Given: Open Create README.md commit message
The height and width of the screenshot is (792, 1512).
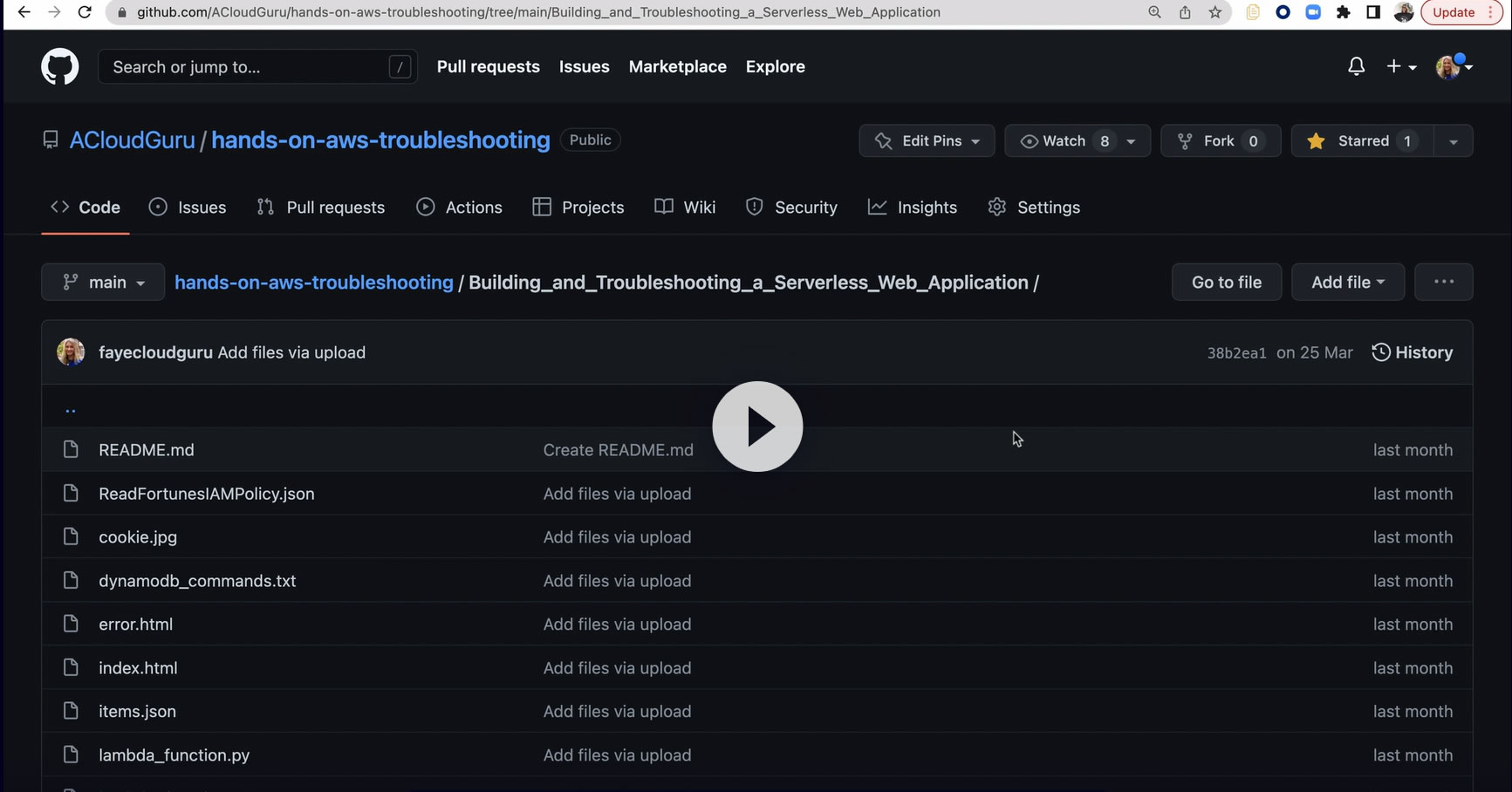Looking at the screenshot, I should pyautogui.click(x=618, y=450).
